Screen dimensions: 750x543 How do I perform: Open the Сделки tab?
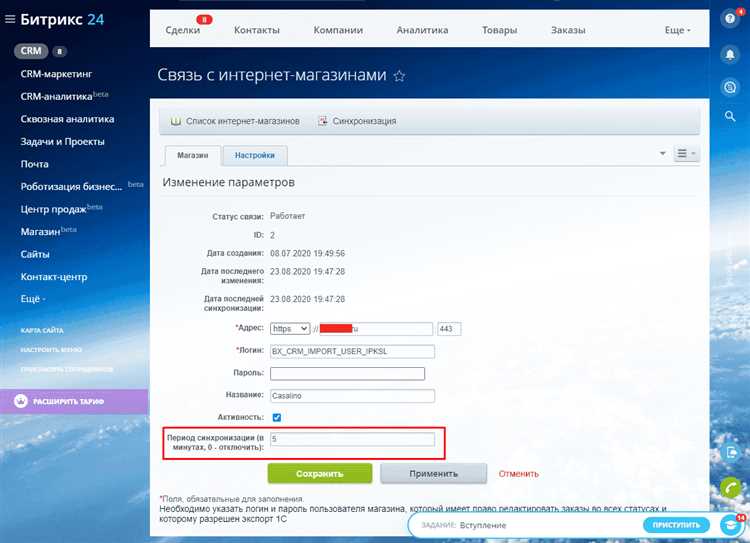point(183,30)
